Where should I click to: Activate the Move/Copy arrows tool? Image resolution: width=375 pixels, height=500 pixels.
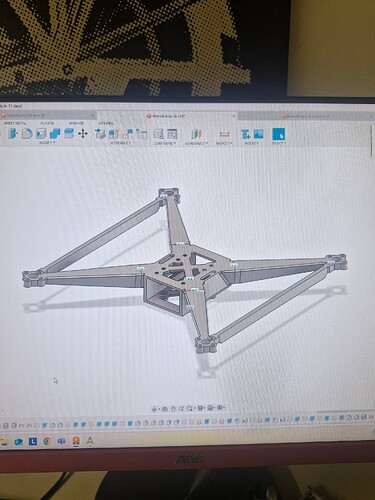click(x=83, y=134)
